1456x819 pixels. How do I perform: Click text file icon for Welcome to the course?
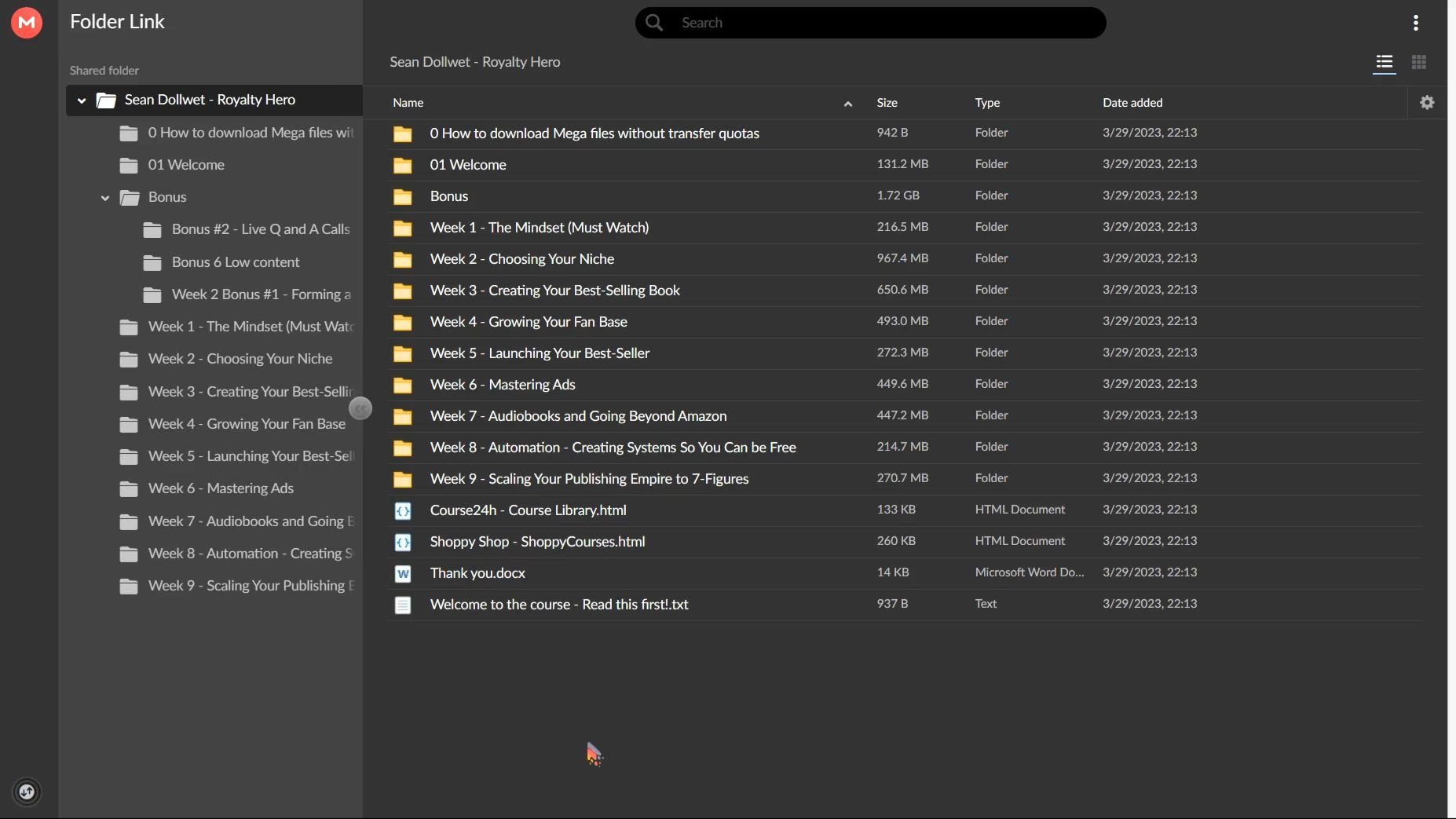coord(403,605)
